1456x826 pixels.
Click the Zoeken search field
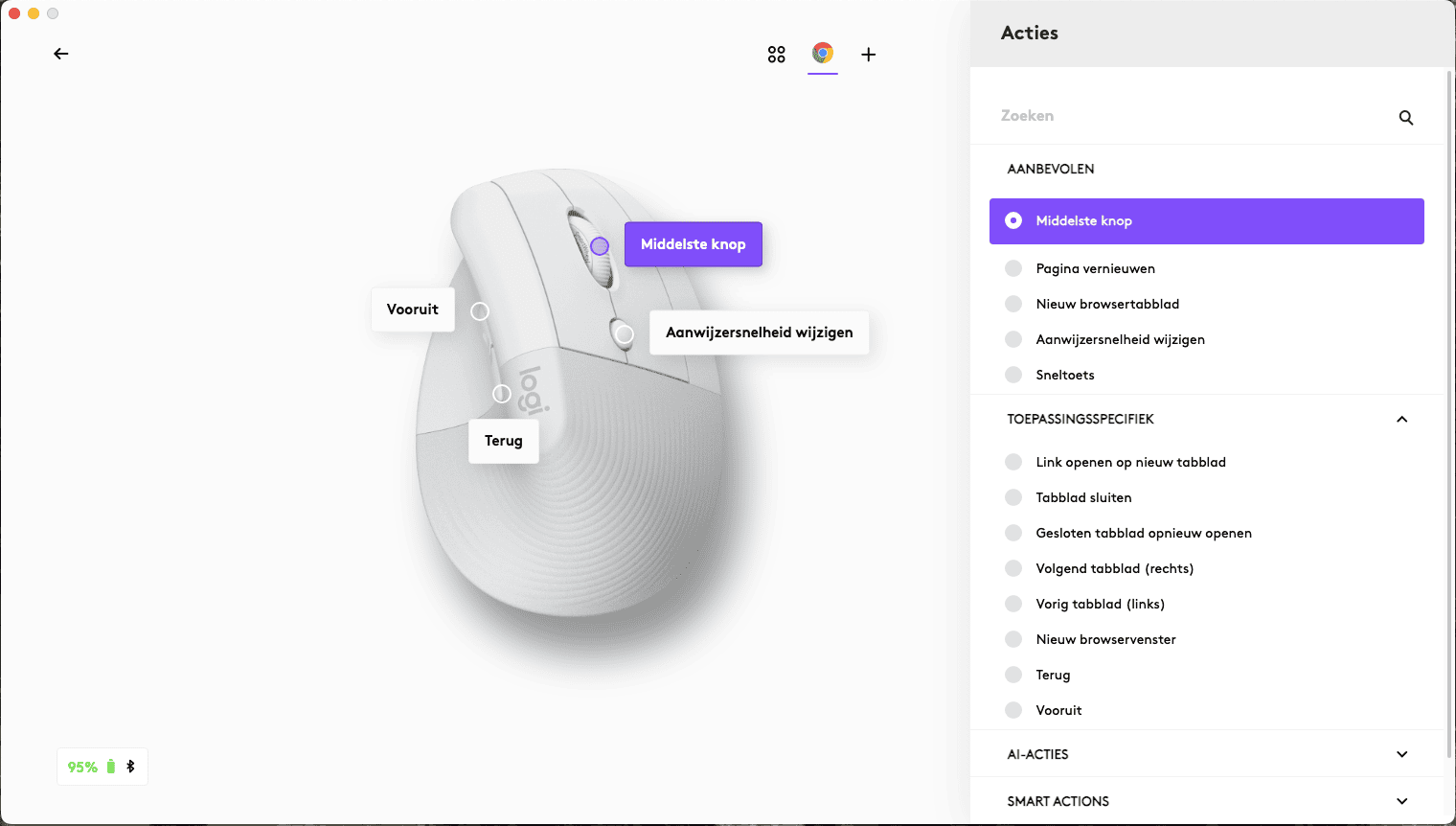click(x=1188, y=116)
